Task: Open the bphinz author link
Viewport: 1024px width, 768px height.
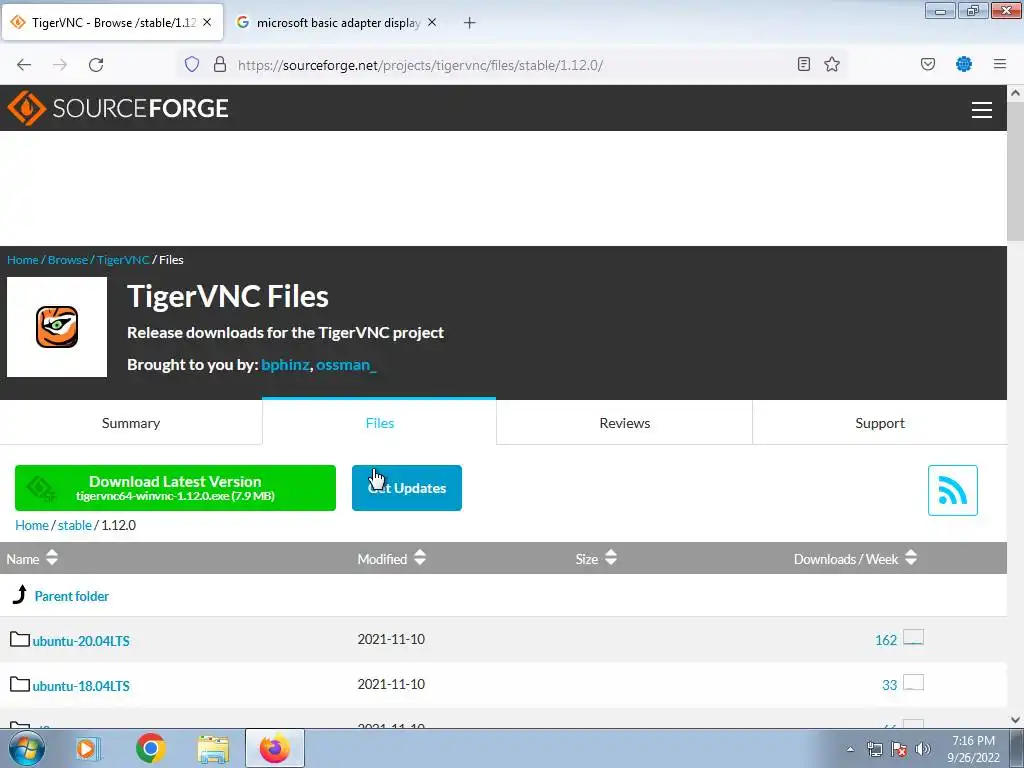Action: tap(285, 364)
